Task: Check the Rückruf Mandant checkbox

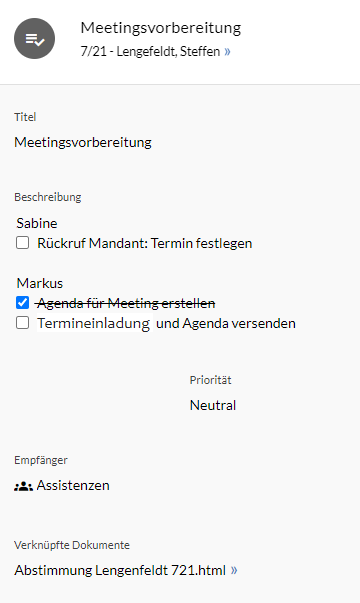Action: tap(22, 243)
